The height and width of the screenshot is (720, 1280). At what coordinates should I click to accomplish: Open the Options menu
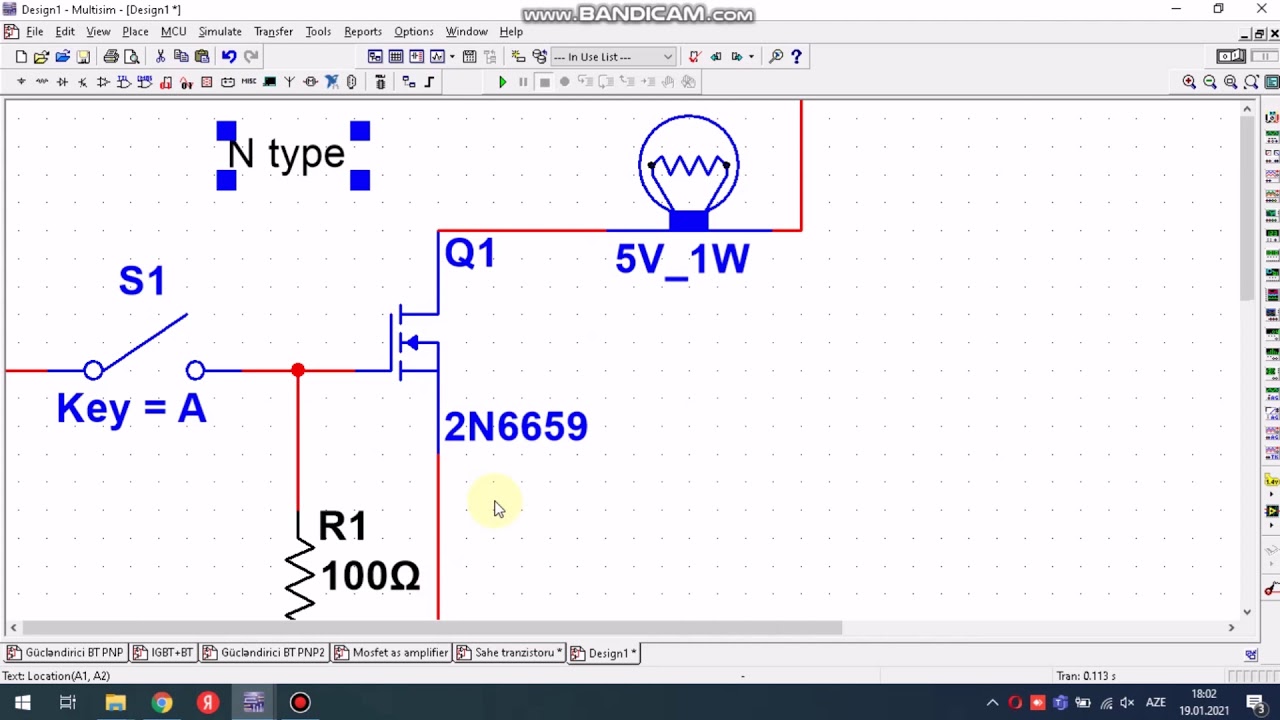pos(413,32)
